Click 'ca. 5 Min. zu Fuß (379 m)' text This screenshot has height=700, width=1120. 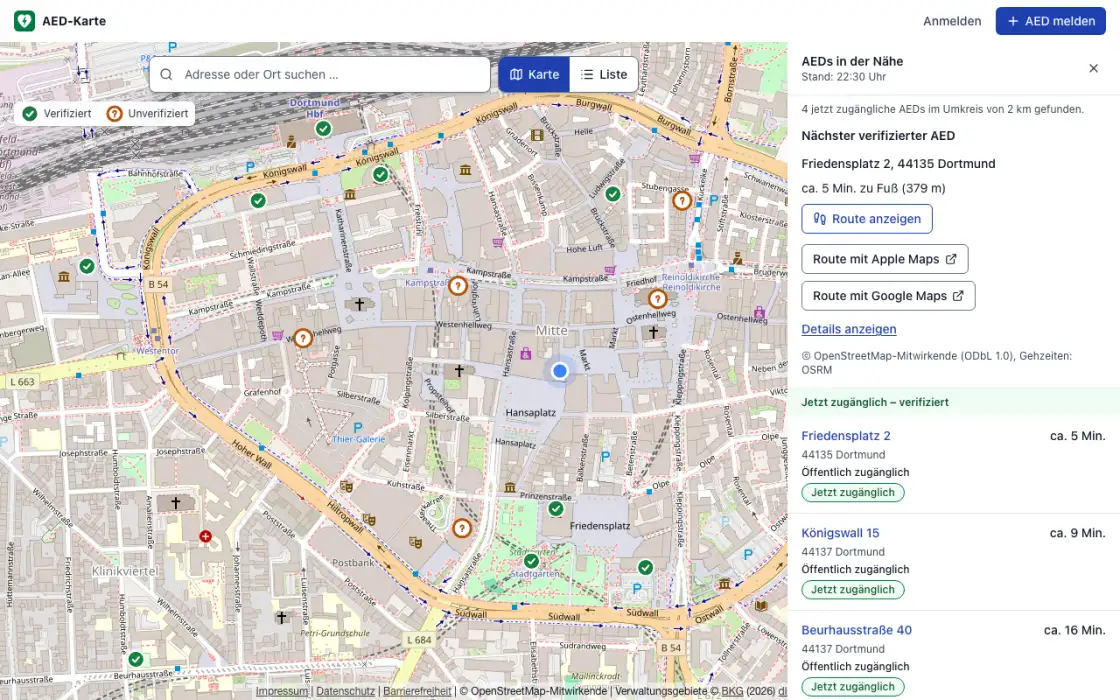pos(873,189)
